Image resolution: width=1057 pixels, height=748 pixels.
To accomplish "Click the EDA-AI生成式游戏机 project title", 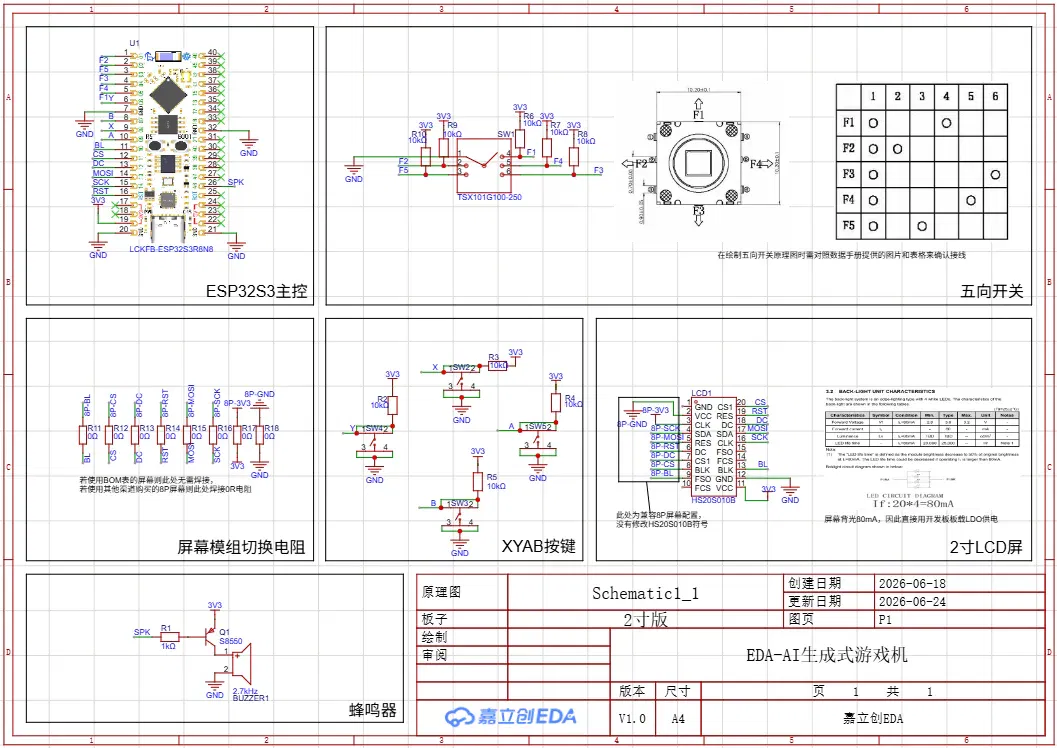I will (x=826, y=654).
